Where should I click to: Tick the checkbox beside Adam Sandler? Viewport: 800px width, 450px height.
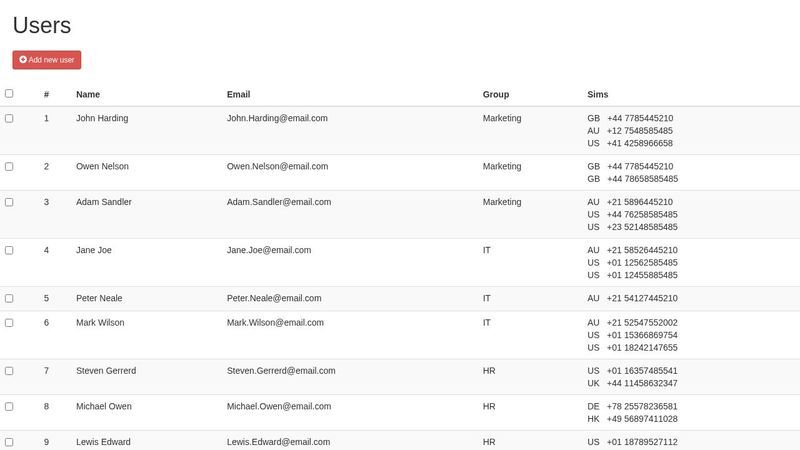click(x=9, y=202)
